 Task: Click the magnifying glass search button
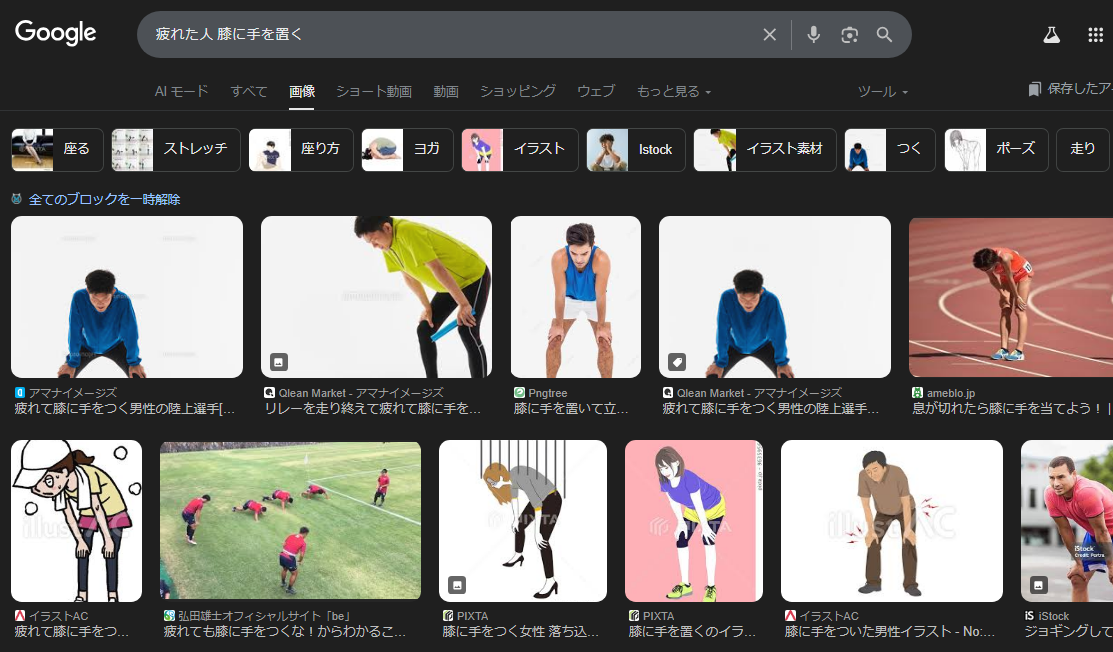pyautogui.click(x=884, y=35)
